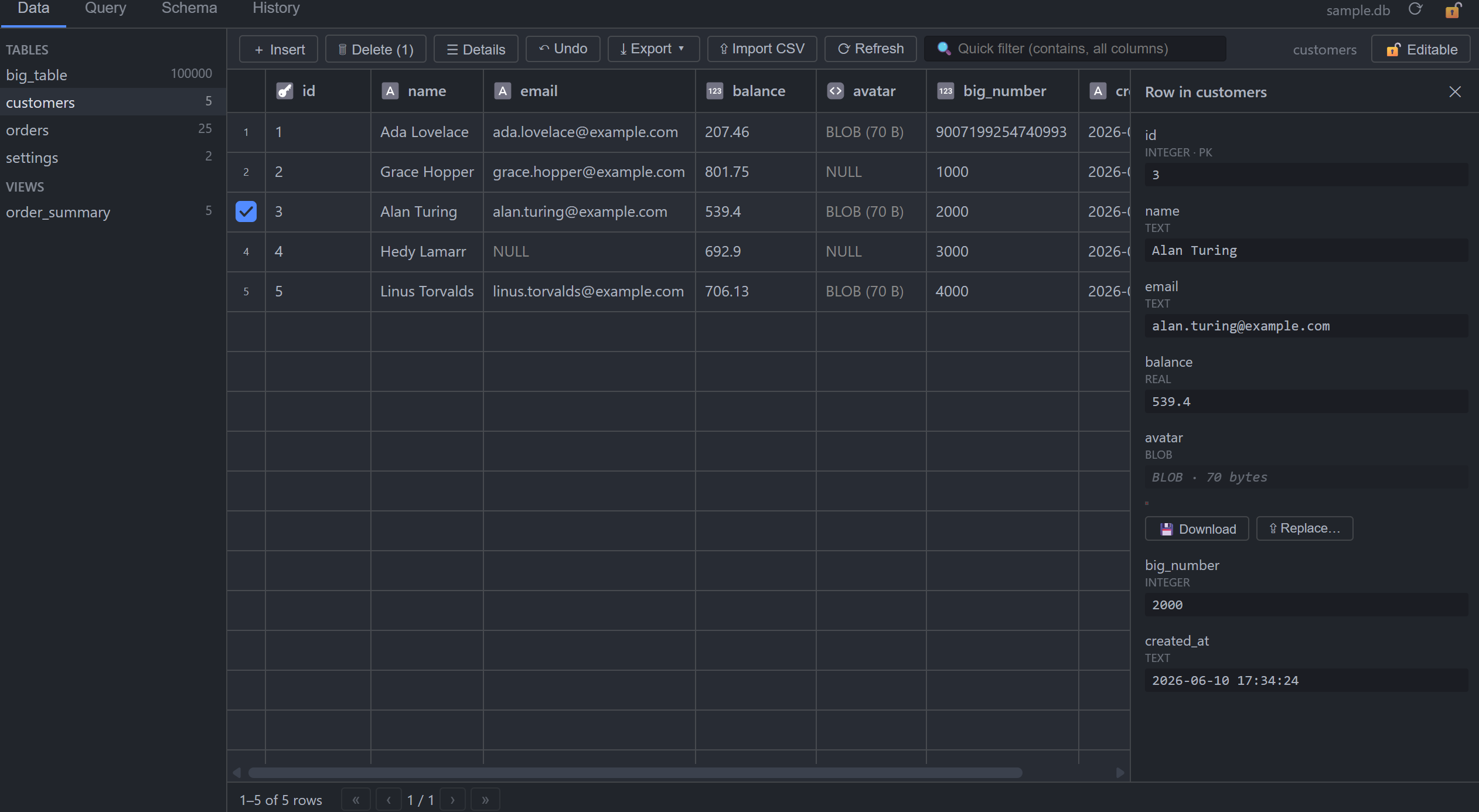
Task: Click balance cell '706.13'
Action: (x=756, y=292)
